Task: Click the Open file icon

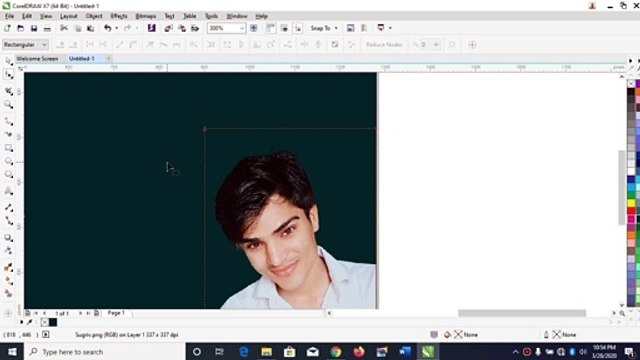Action: click(x=20, y=28)
